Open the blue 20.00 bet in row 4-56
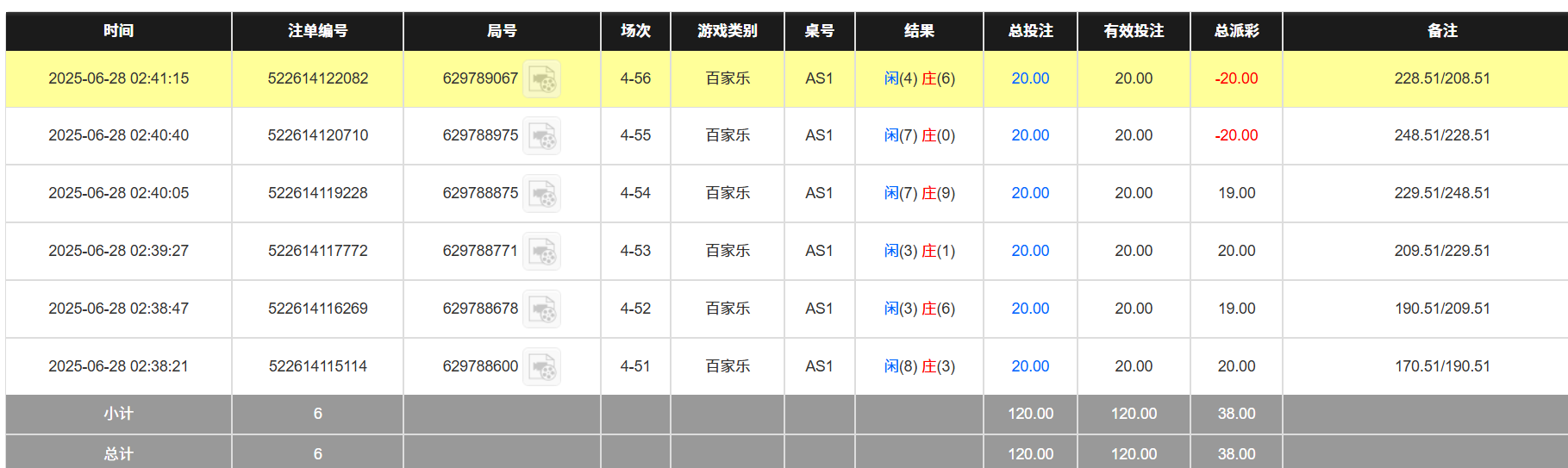1568x468 pixels. (x=1030, y=78)
